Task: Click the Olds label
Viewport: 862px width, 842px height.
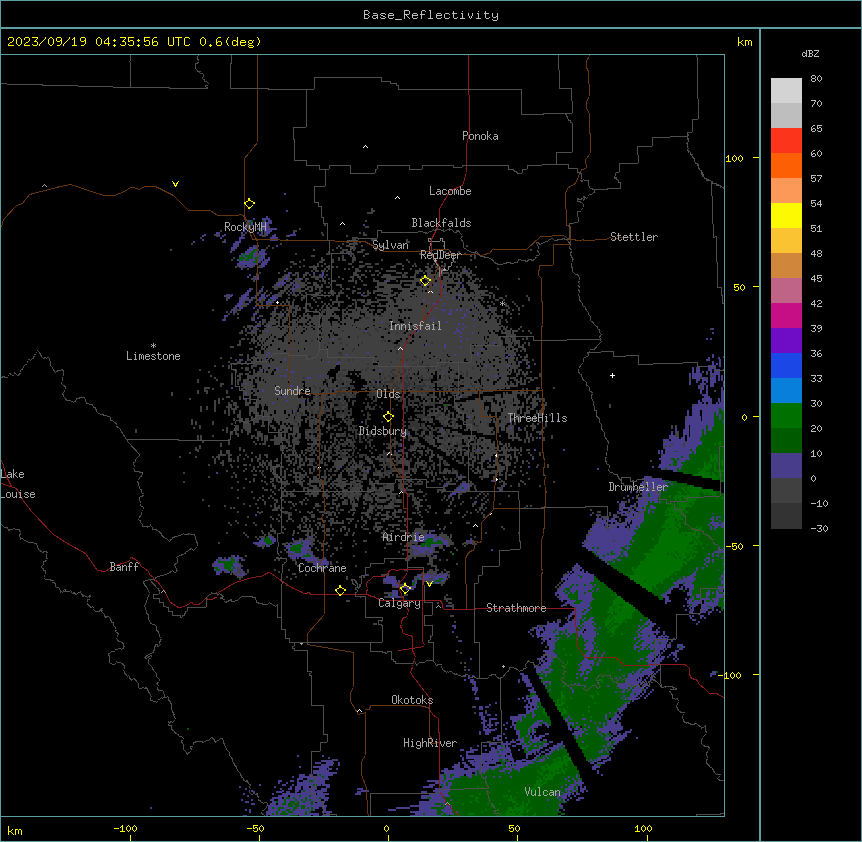Action: click(388, 394)
